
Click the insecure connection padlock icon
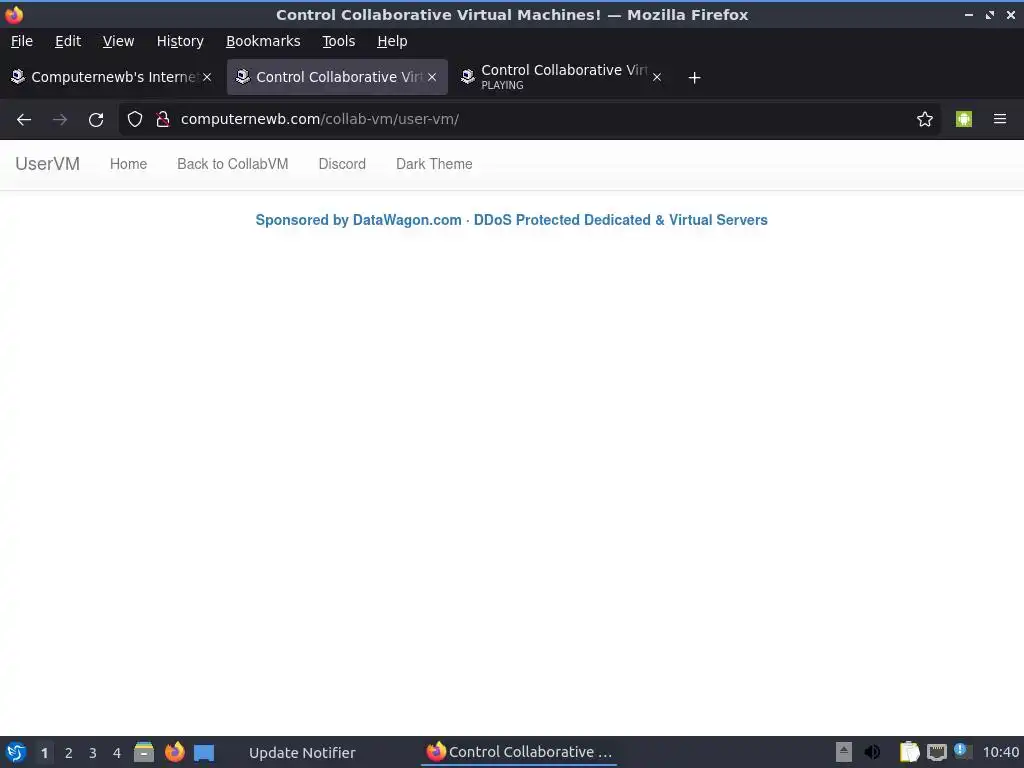click(163, 120)
